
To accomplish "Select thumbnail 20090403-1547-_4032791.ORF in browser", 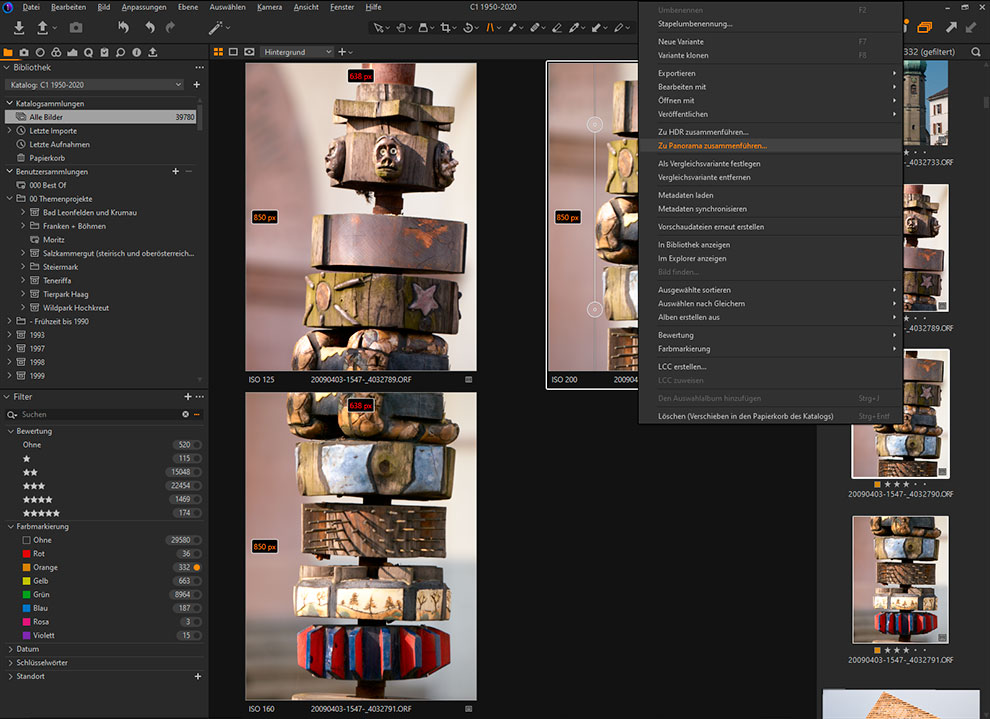I will [900, 579].
